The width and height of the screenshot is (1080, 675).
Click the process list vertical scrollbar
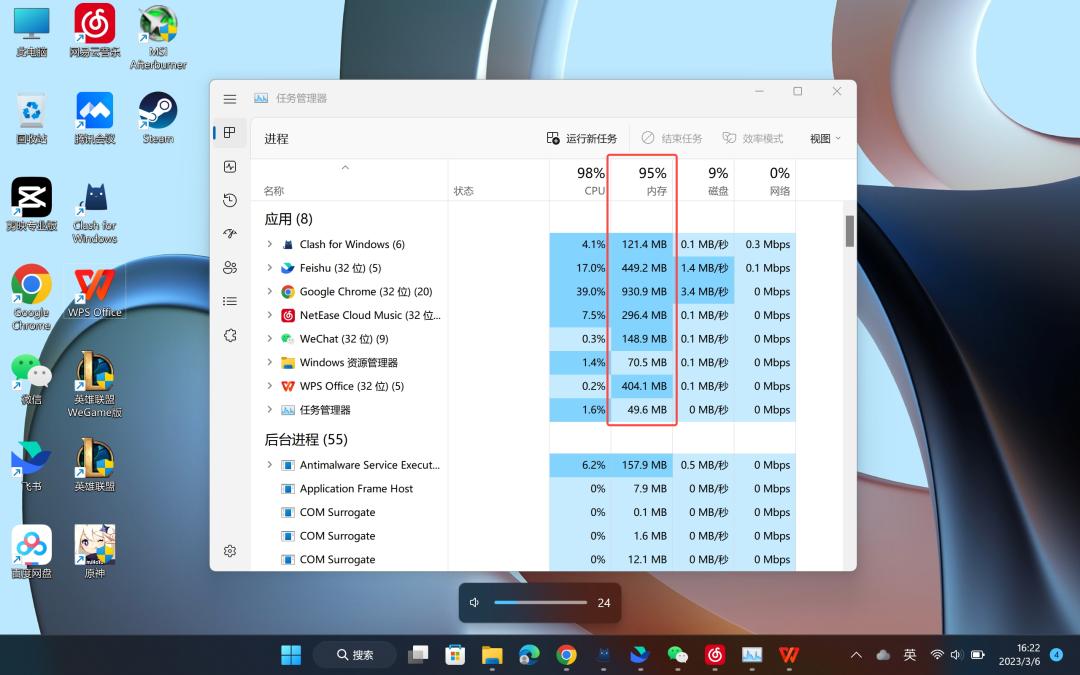[x=850, y=232]
